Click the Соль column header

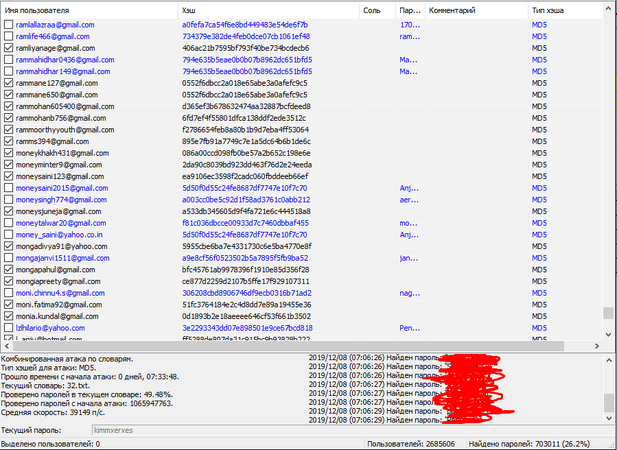pyautogui.click(x=377, y=11)
